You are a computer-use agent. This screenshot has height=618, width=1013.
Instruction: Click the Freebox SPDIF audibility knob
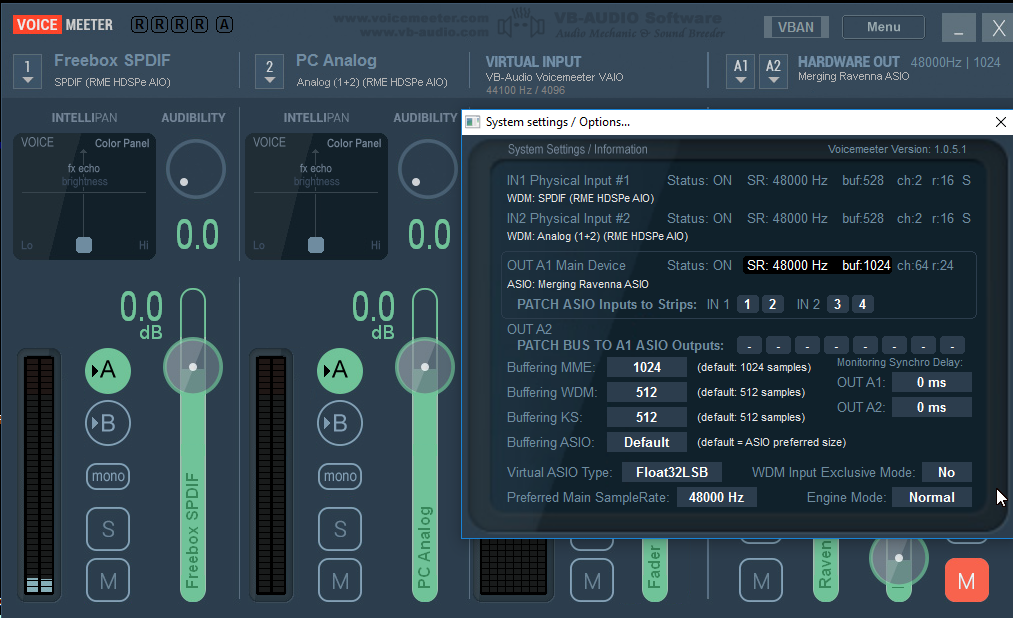point(196,169)
